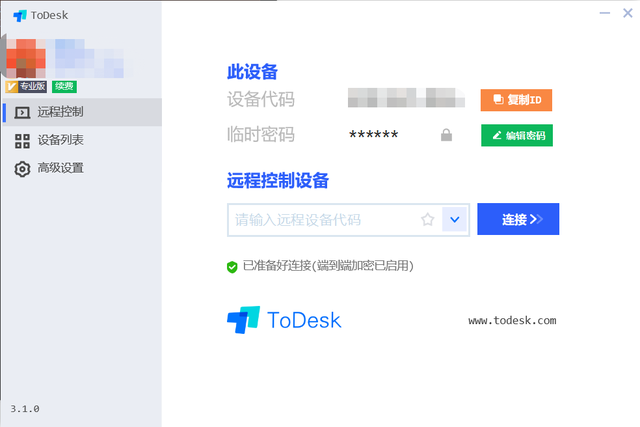Click the 已准备好连接 status text
640x427 pixels.
[x=328, y=266]
